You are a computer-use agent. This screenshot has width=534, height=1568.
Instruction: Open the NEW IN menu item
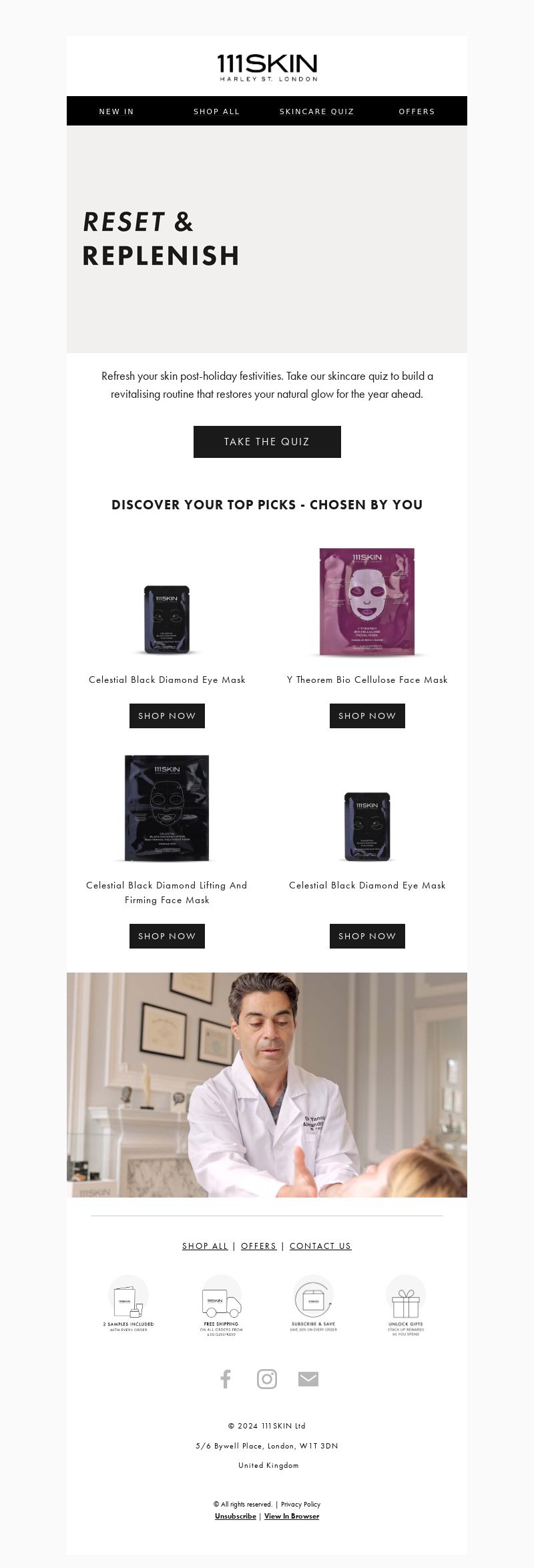[x=117, y=111]
